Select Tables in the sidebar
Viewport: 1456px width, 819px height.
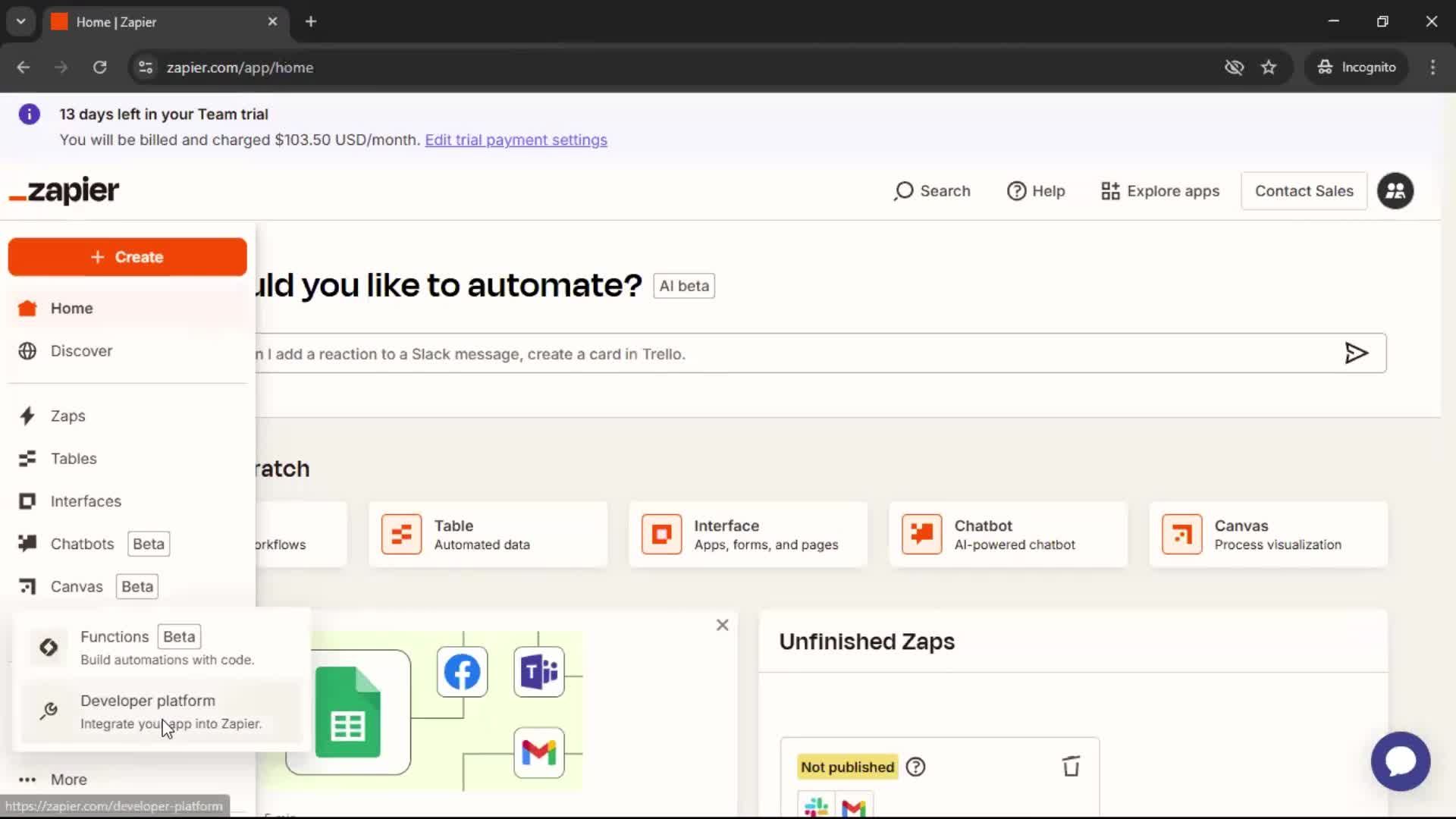[127, 459]
